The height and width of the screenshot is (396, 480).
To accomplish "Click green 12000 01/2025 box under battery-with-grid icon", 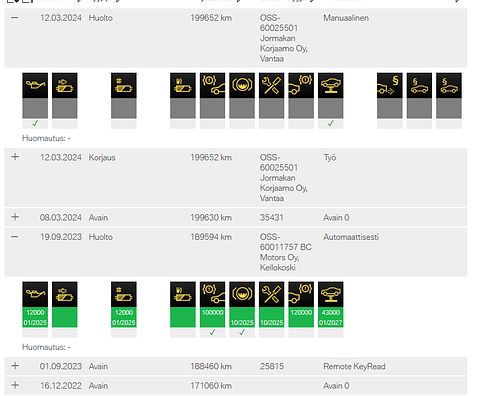I will (124, 317).
